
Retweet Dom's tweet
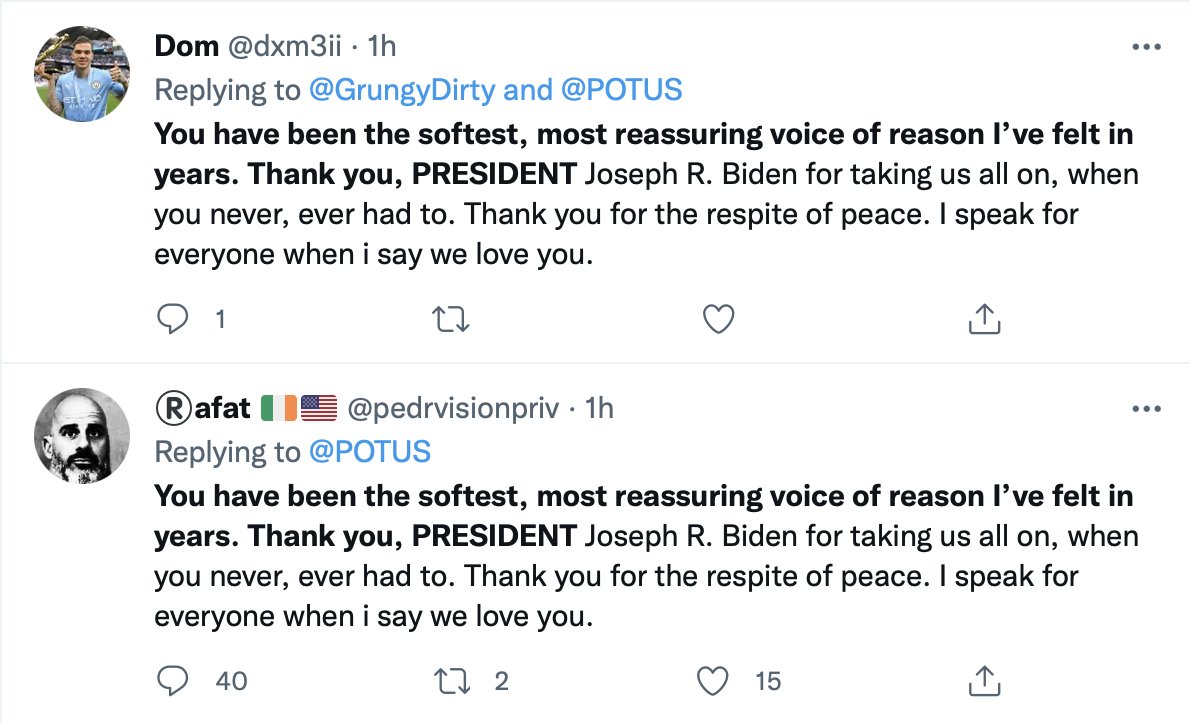[x=451, y=320]
